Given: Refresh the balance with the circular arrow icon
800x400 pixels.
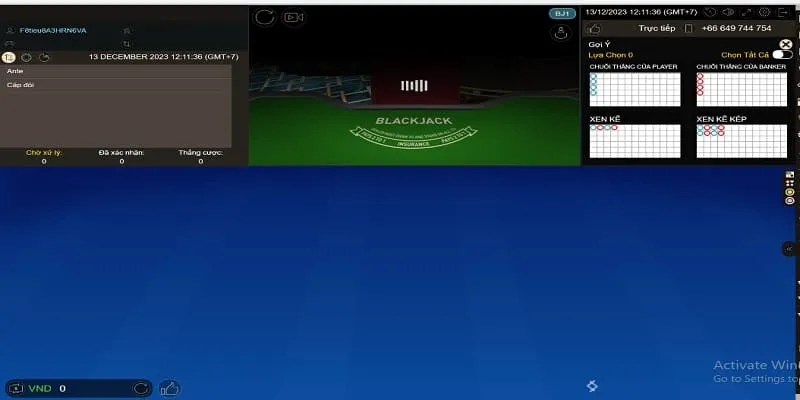Looking at the screenshot, I should click(x=141, y=388).
